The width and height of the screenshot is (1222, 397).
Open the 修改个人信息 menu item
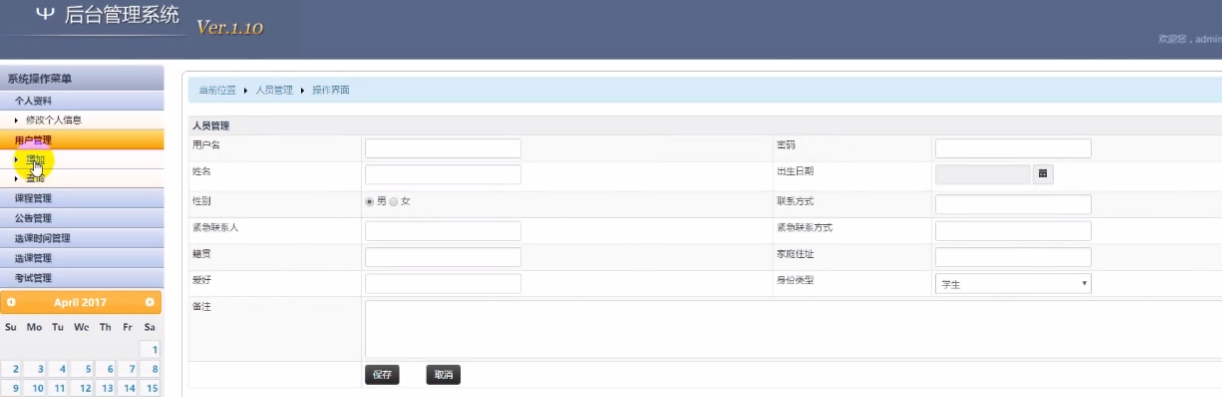pyautogui.click(x=53, y=120)
